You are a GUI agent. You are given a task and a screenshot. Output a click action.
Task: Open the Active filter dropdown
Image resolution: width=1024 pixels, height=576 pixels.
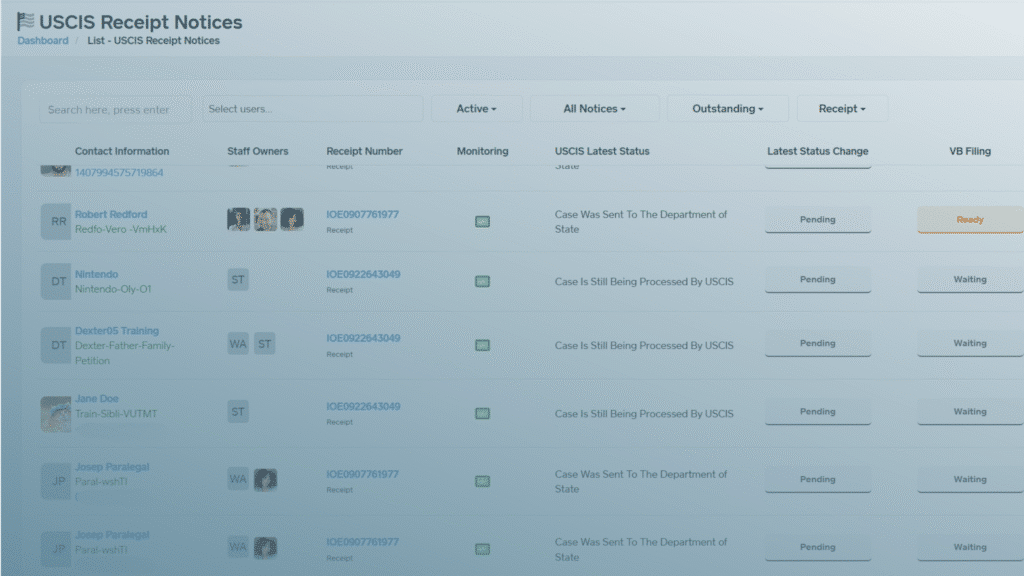476,109
